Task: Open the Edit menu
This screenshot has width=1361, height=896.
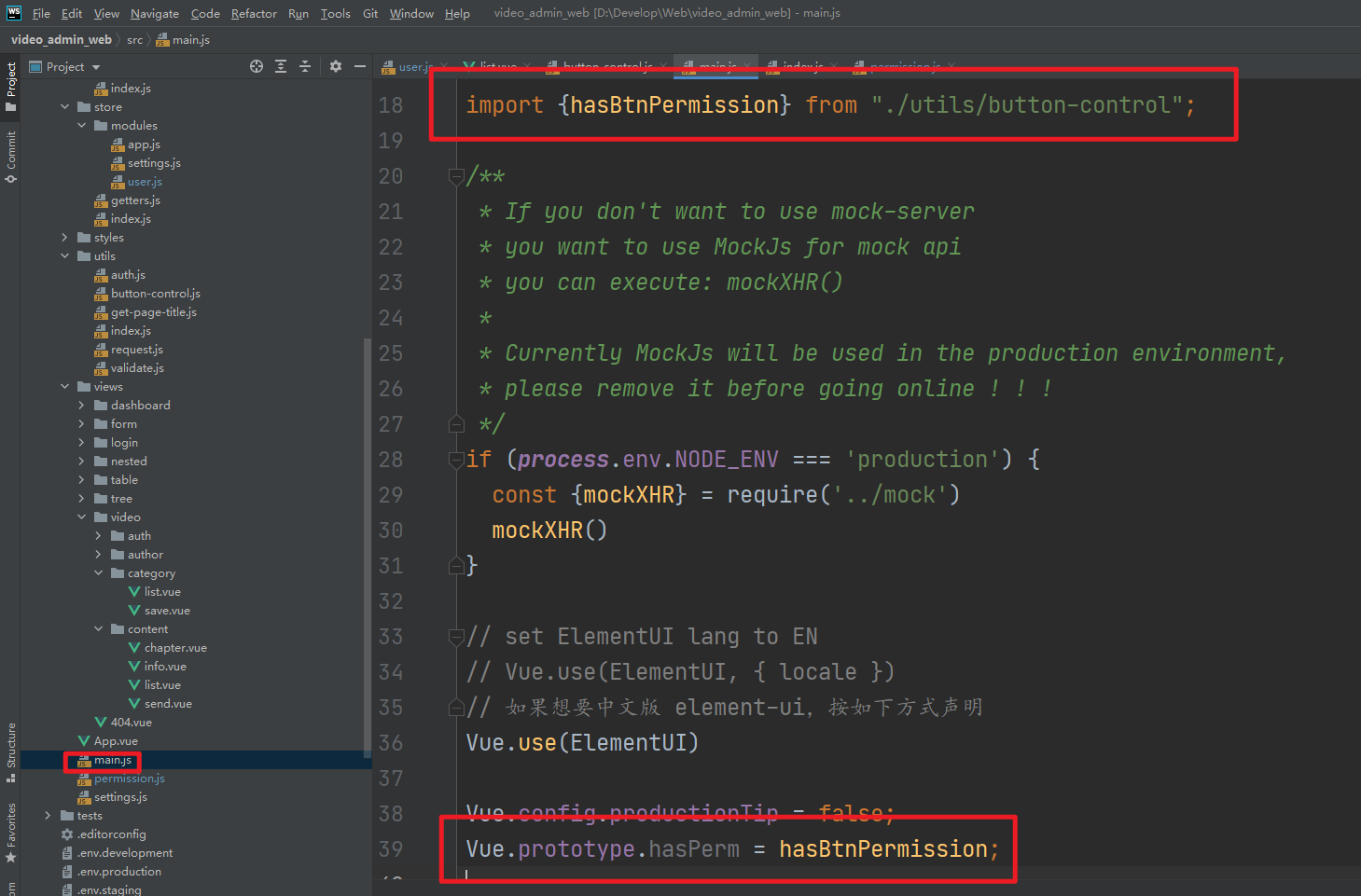Action: 72,14
